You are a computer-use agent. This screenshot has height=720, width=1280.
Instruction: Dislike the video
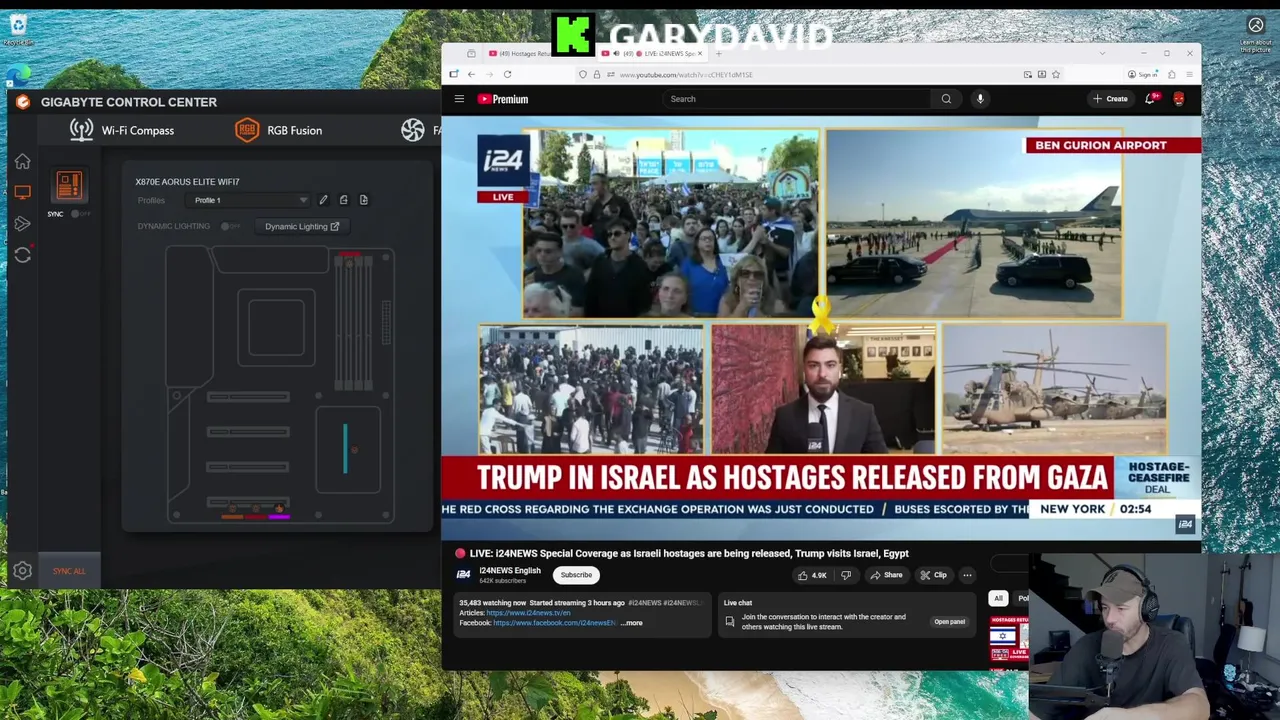[846, 575]
